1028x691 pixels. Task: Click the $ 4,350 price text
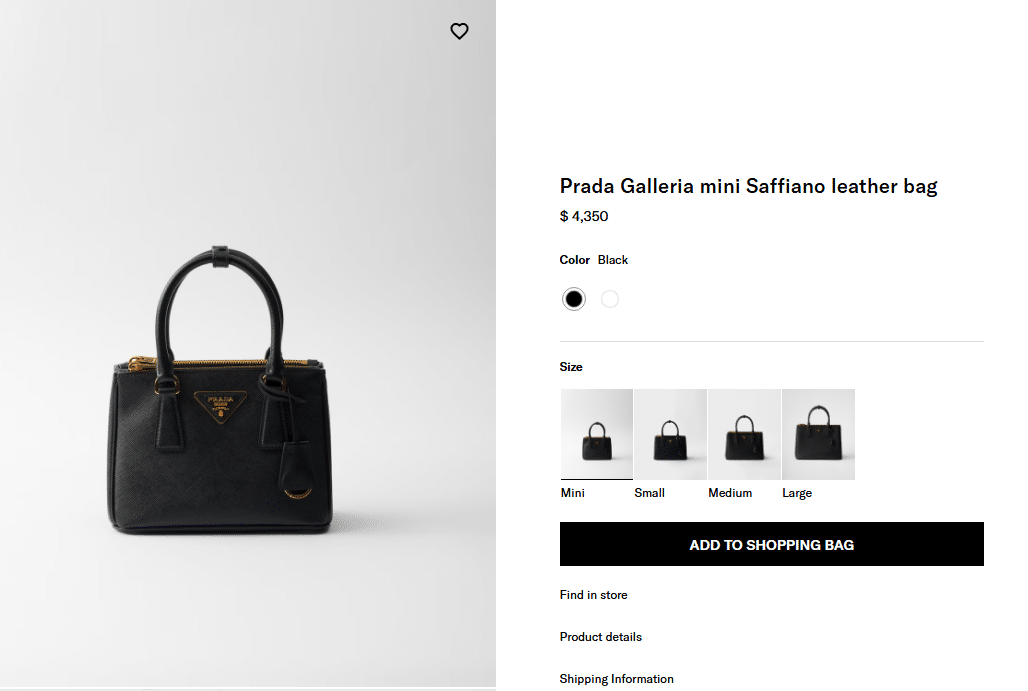[x=584, y=216]
